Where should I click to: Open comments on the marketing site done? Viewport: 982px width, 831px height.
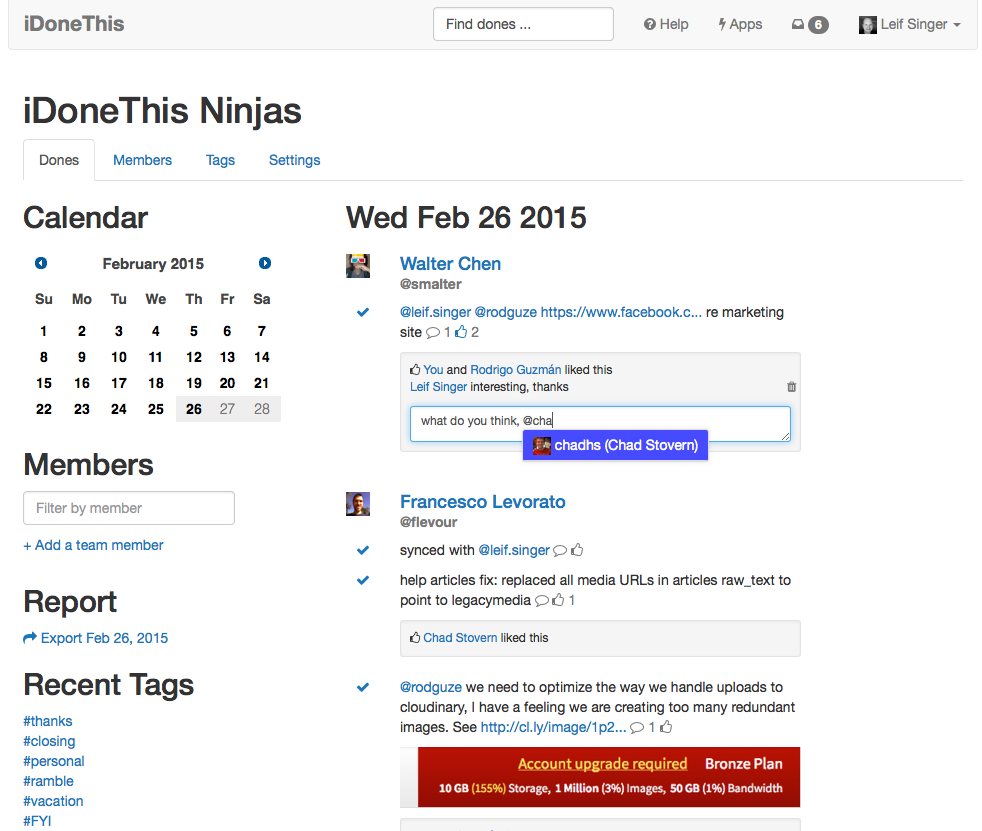[433, 333]
